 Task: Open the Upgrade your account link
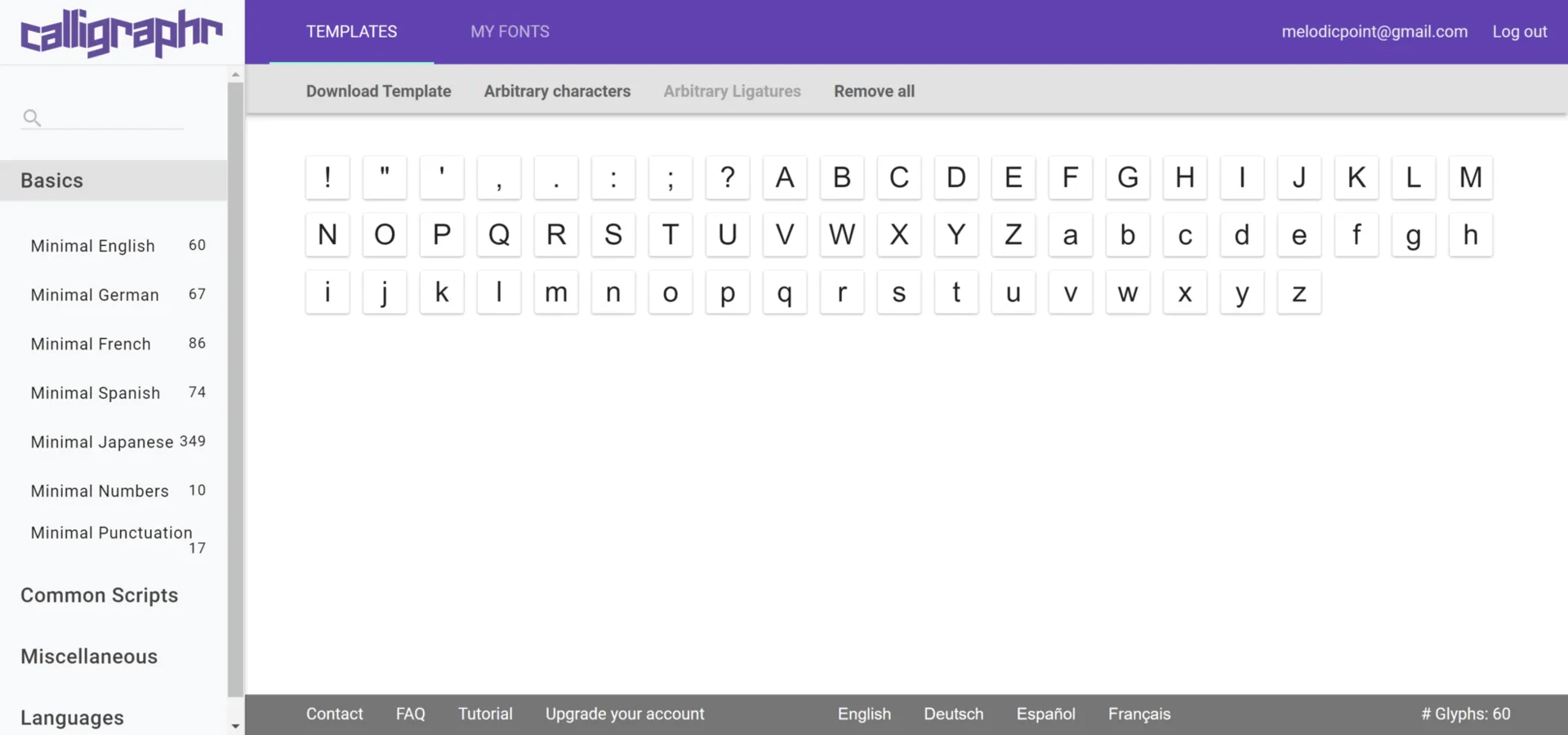pyautogui.click(x=625, y=713)
